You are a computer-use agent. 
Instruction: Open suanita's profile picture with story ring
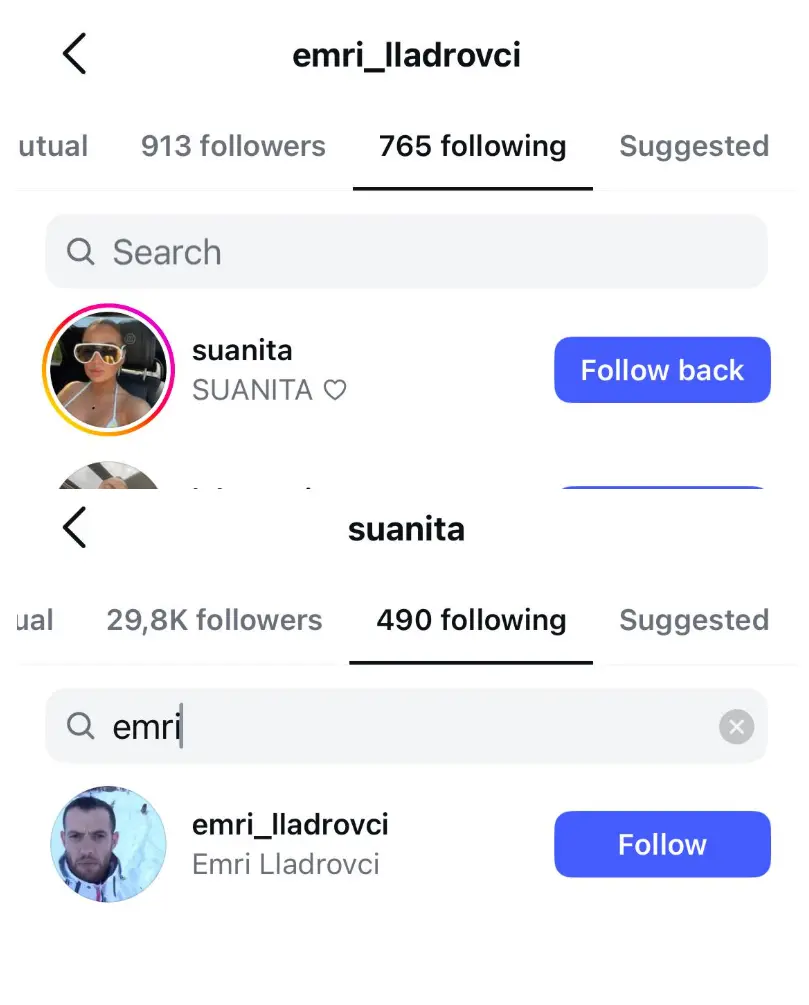107,370
